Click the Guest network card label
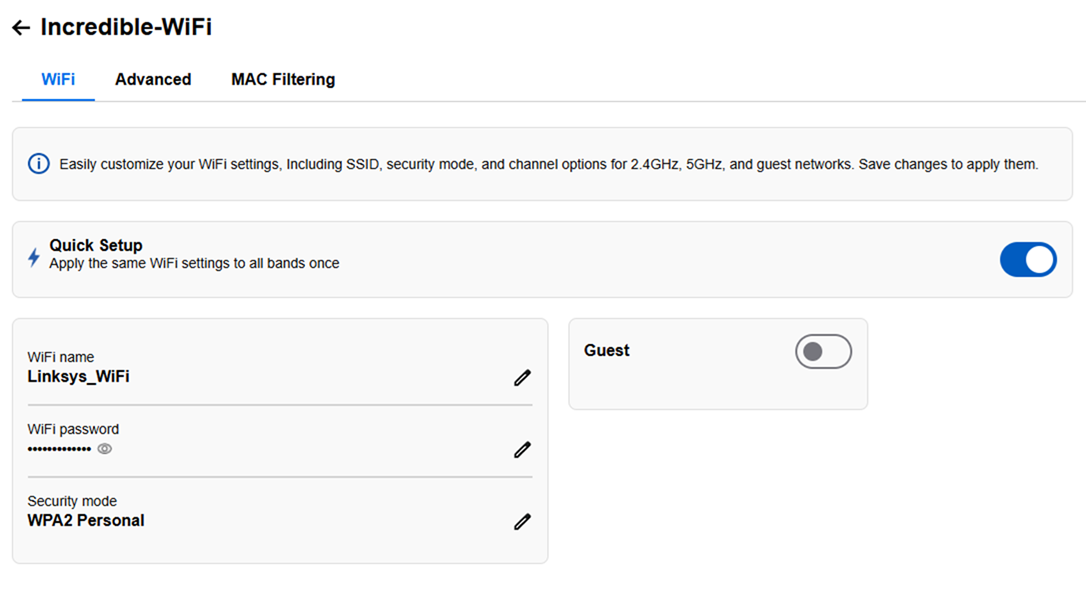 607,350
